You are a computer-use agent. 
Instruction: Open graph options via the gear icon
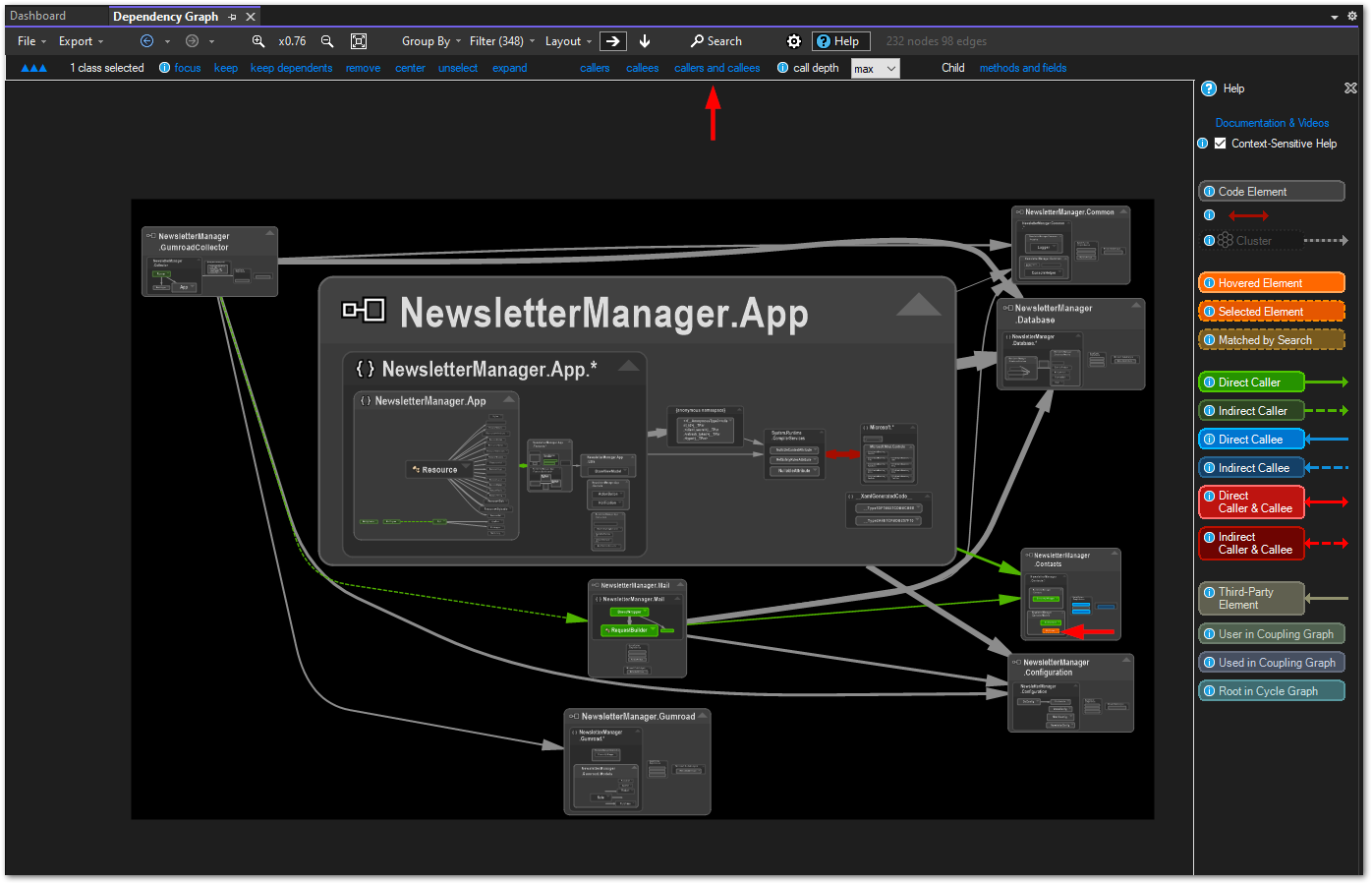[794, 41]
